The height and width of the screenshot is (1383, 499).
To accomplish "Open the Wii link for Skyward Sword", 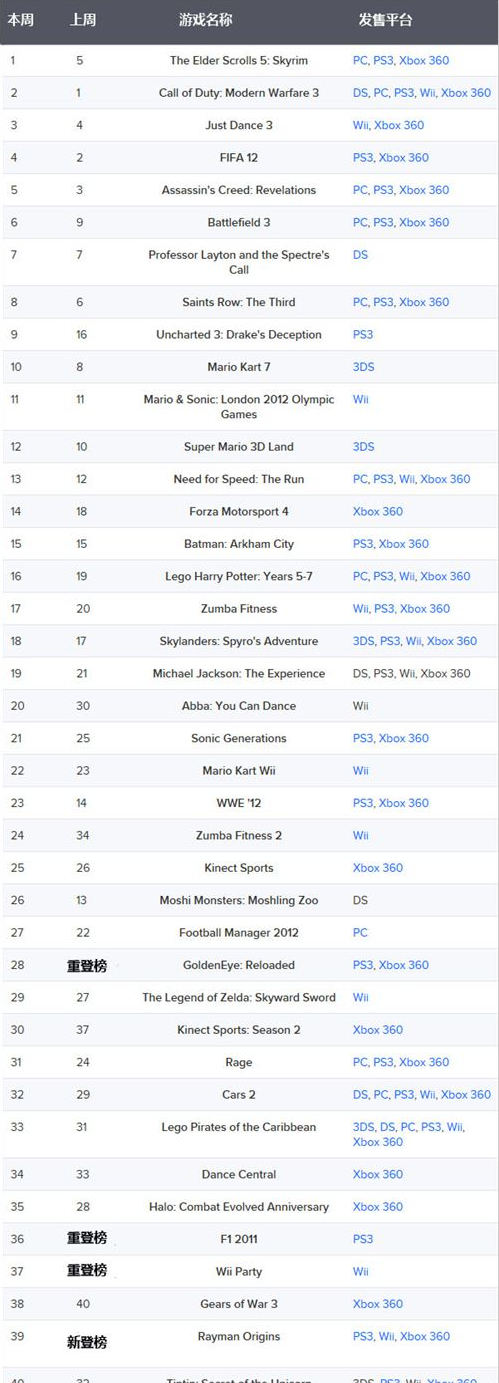I will pyautogui.click(x=361, y=998).
